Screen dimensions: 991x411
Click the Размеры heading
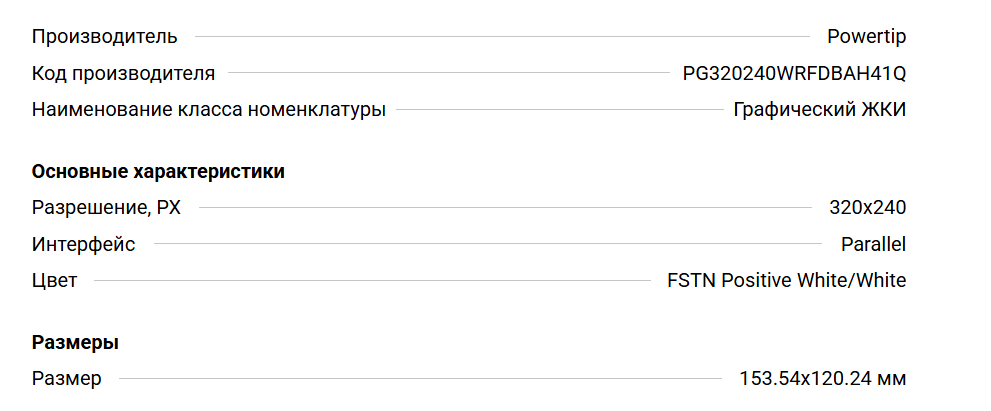coord(75,343)
